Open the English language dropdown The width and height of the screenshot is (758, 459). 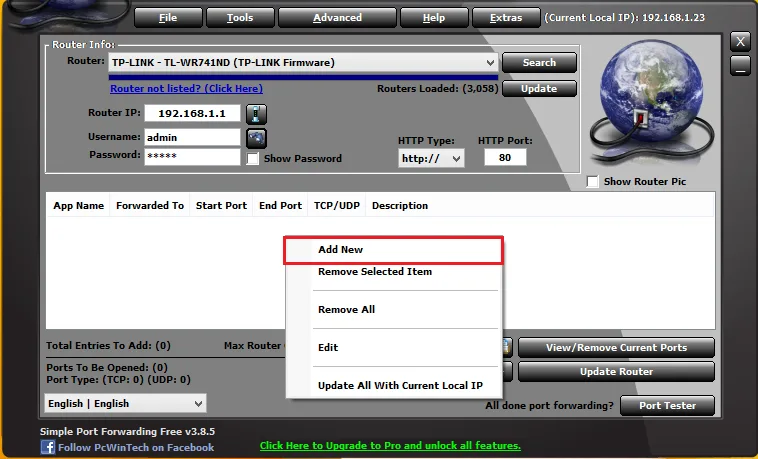tap(125, 403)
